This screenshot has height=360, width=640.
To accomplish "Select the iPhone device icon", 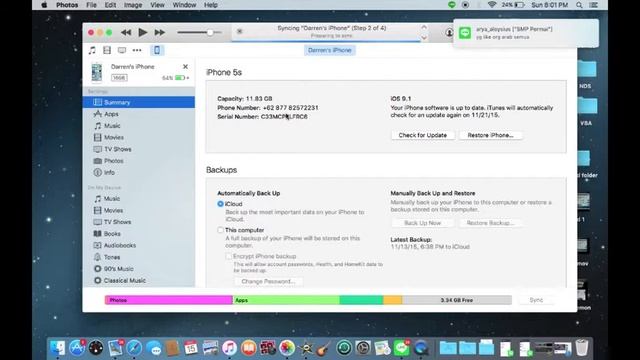I will (x=157, y=50).
